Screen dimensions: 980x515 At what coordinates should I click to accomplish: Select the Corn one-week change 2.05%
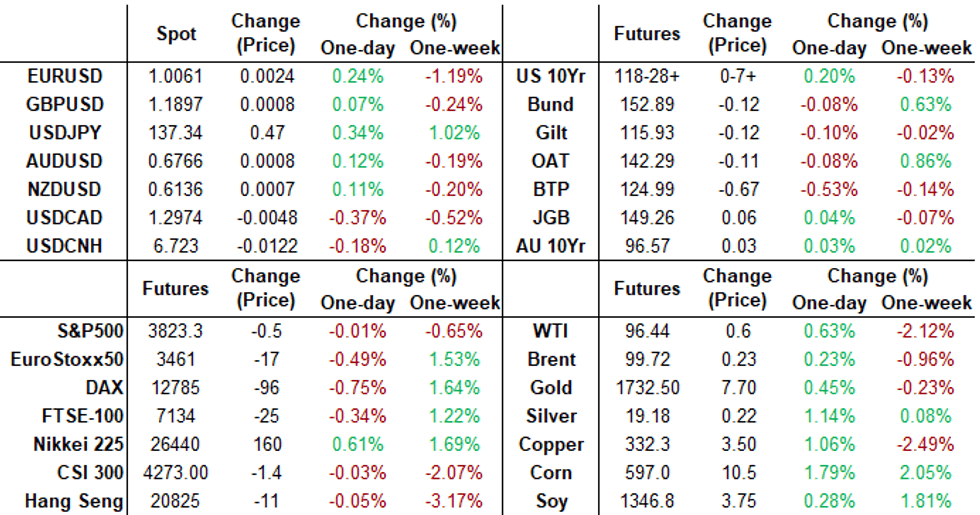click(925, 473)
